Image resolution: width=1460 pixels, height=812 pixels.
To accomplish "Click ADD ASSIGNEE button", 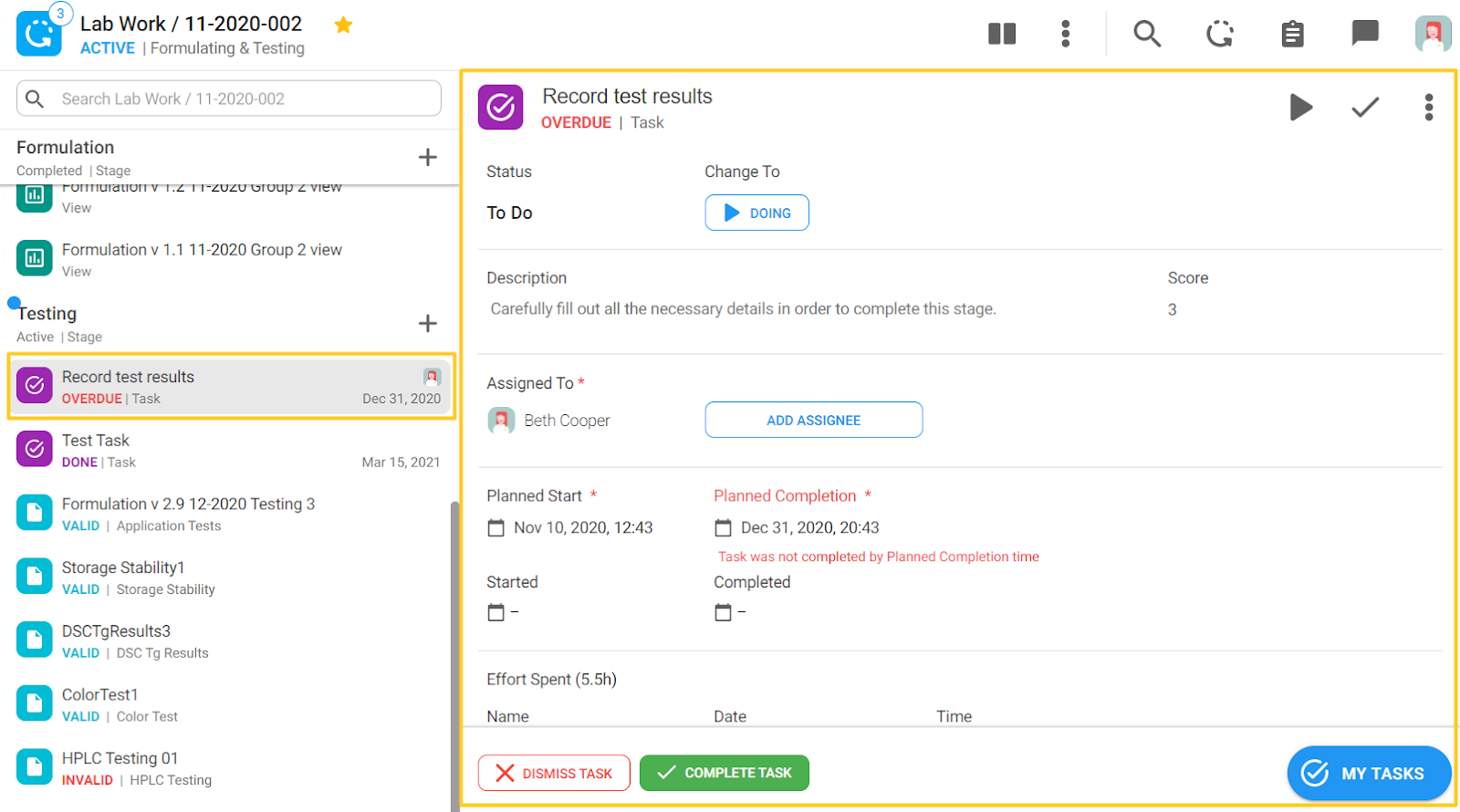I will click(x=813, y=420).
